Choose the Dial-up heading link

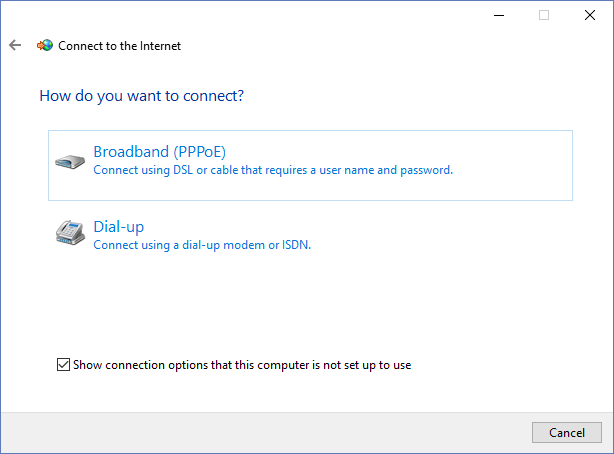pyautogui.click(x=119, y=227)
